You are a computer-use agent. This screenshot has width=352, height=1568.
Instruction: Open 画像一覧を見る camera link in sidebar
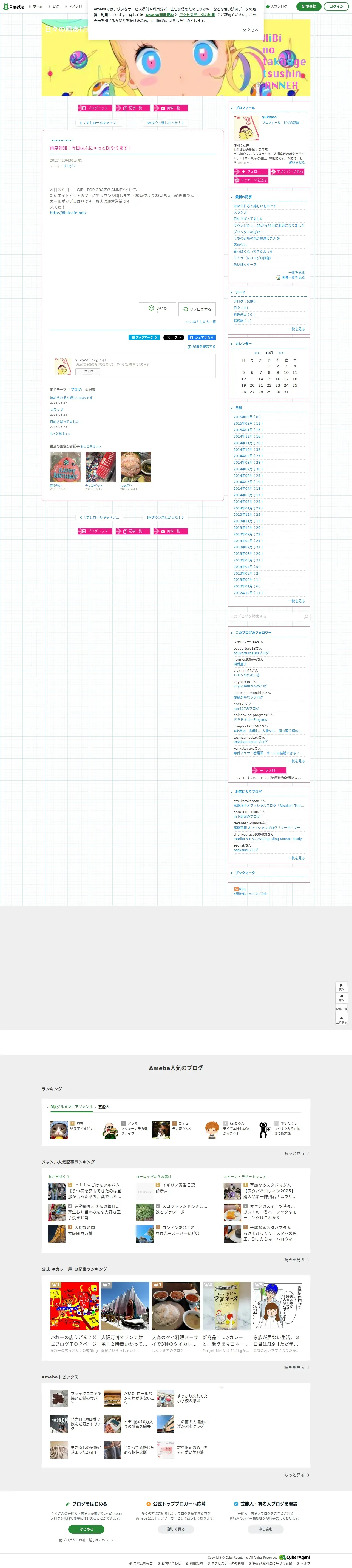pyautogui.click(x=291, y=277)
